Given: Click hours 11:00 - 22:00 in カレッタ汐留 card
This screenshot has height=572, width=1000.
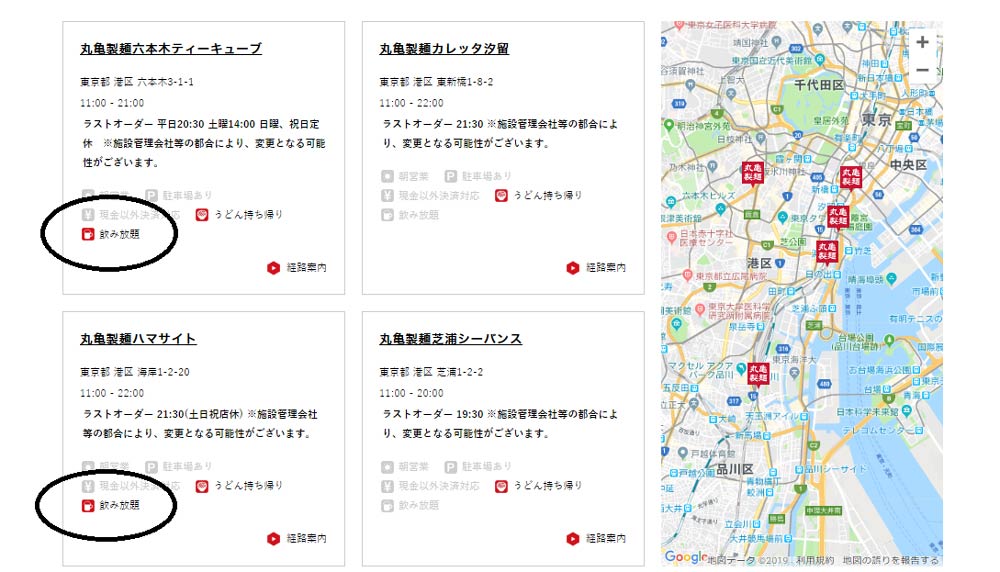Looking at the screenshot, I should tap(411, 103).
